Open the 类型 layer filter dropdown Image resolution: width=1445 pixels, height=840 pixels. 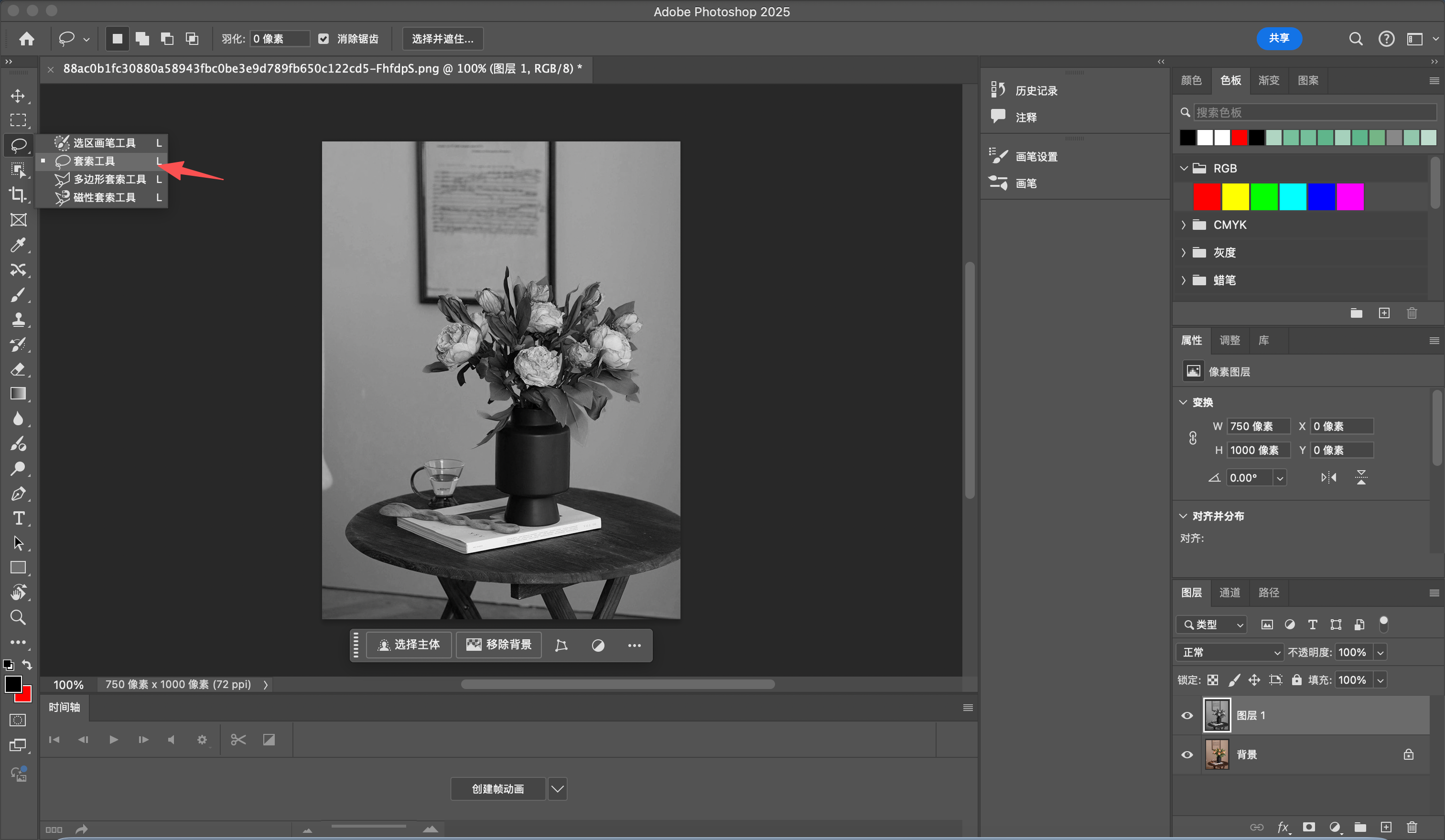point(1211,625)
